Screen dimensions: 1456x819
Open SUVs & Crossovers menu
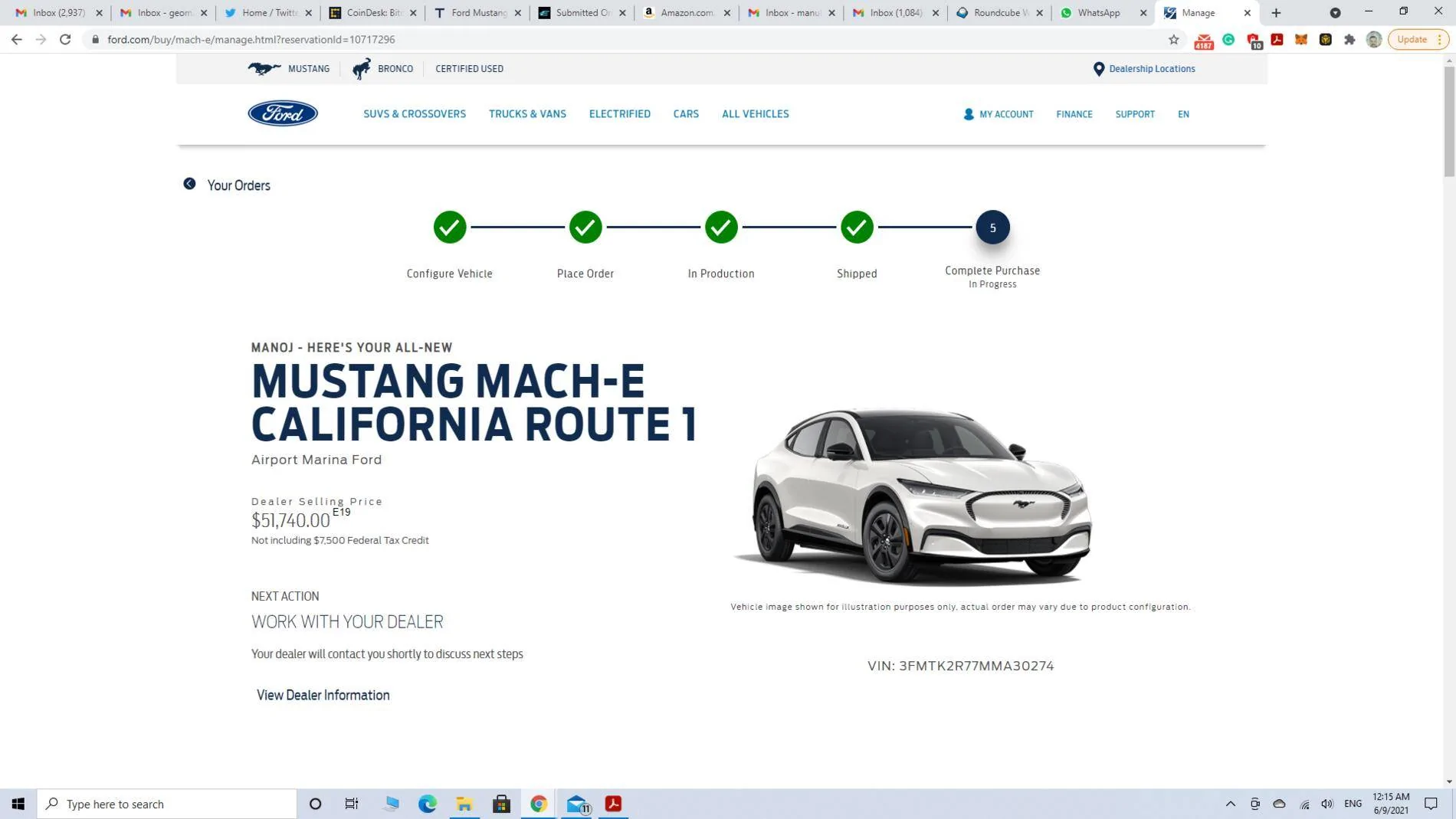pyautogui.click(x=415, y=113)
